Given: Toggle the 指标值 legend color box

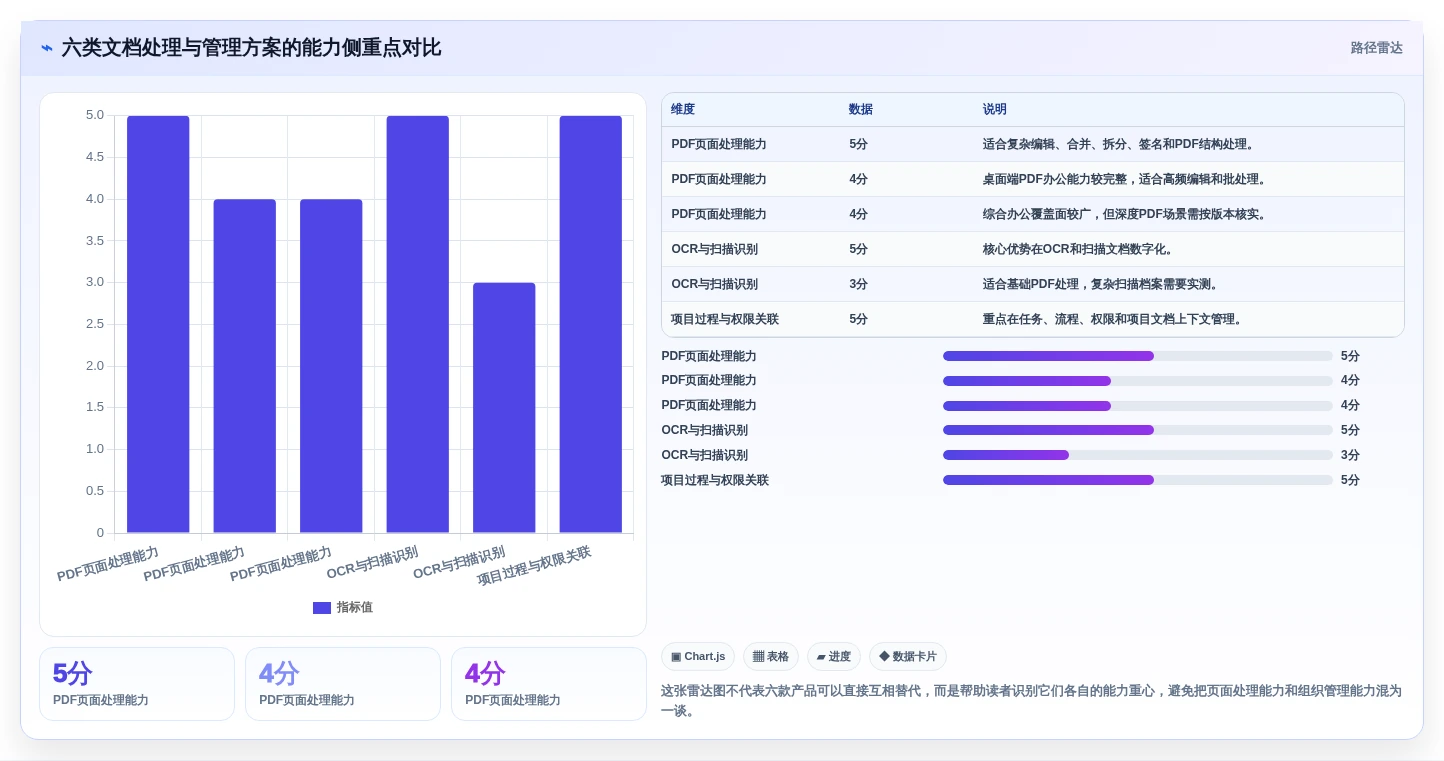Looking at the screenshot, I should pos(322,608).
